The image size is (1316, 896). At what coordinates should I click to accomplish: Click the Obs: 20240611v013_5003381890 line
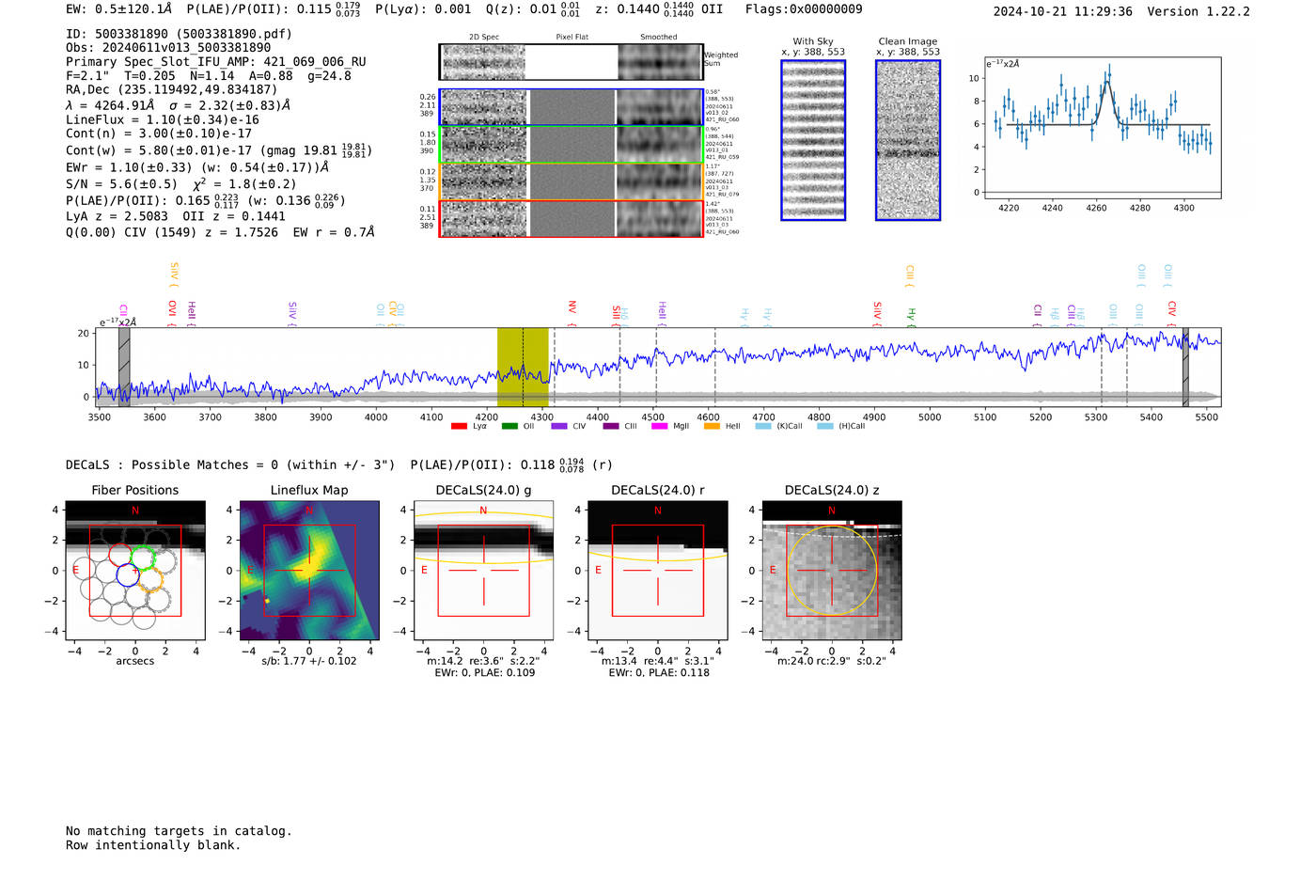pyautogui.click(x=168, y=48)
